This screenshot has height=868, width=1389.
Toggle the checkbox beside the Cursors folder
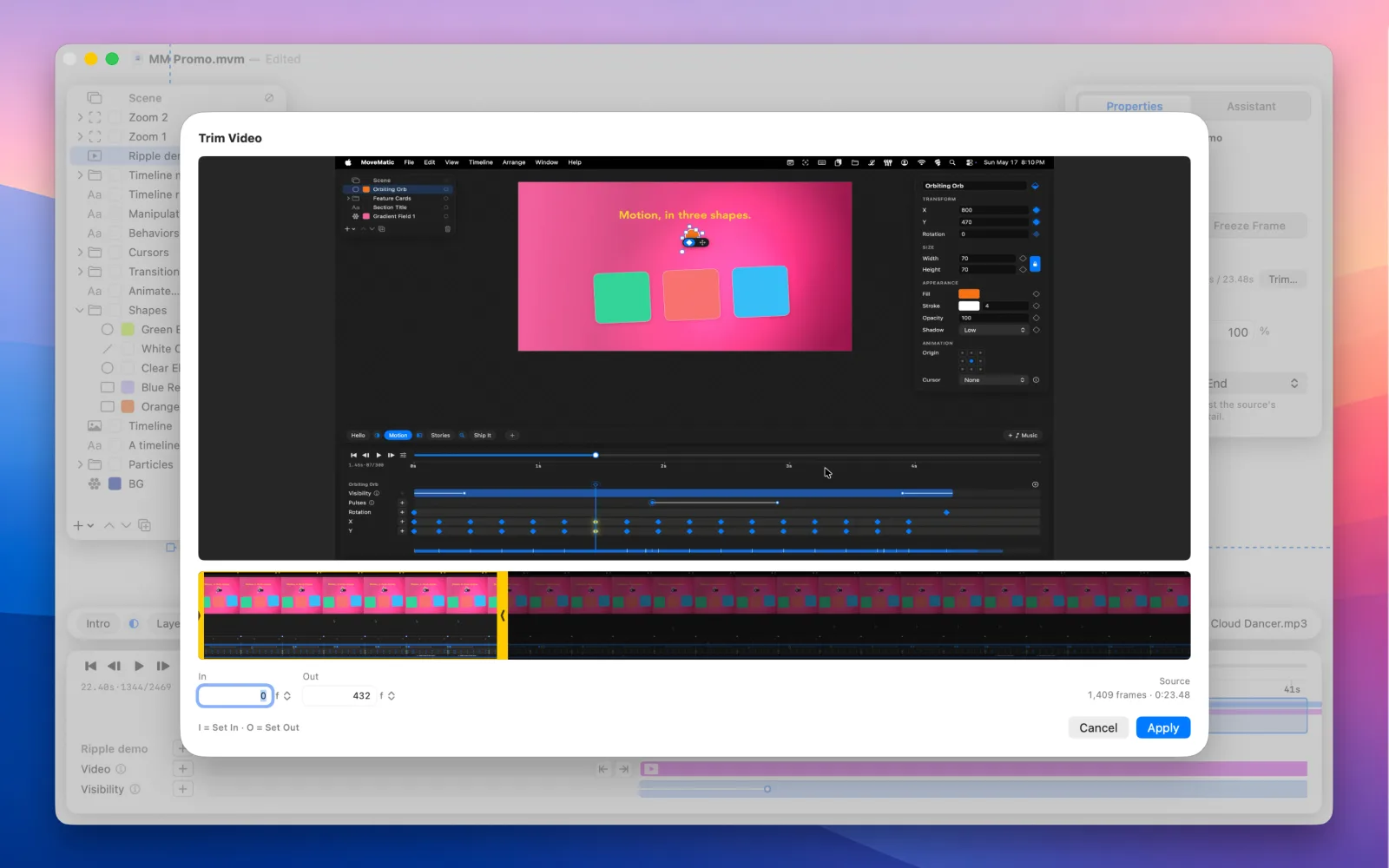115,253
